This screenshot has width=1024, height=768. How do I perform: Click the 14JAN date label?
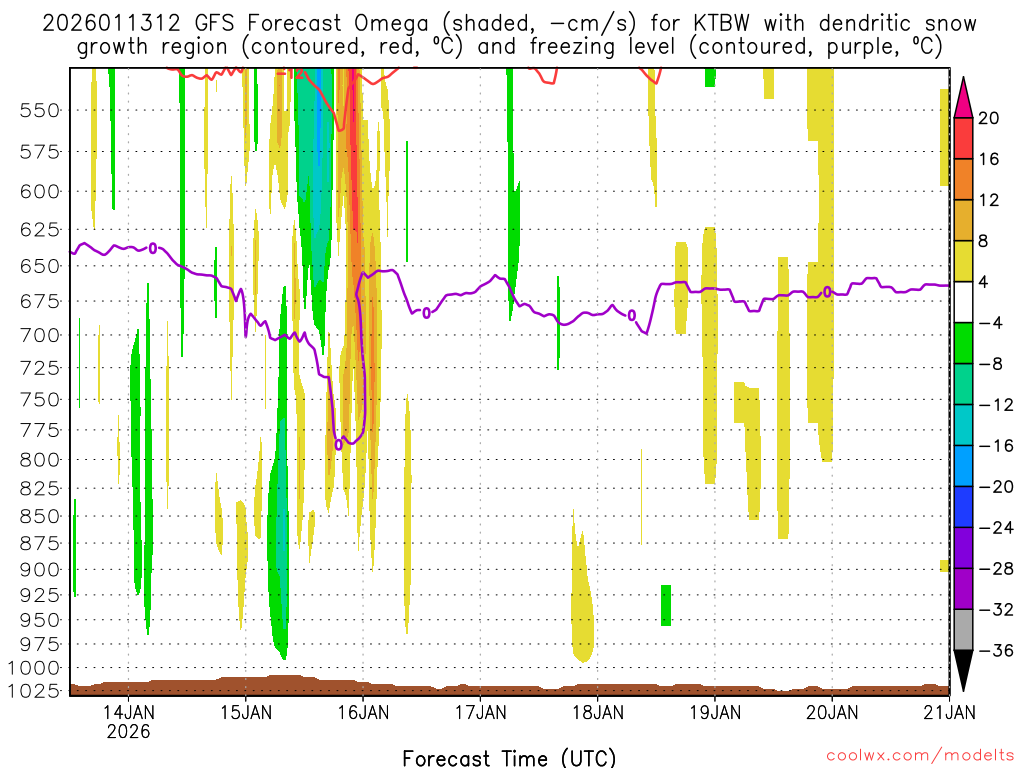[x=129, y=712]
